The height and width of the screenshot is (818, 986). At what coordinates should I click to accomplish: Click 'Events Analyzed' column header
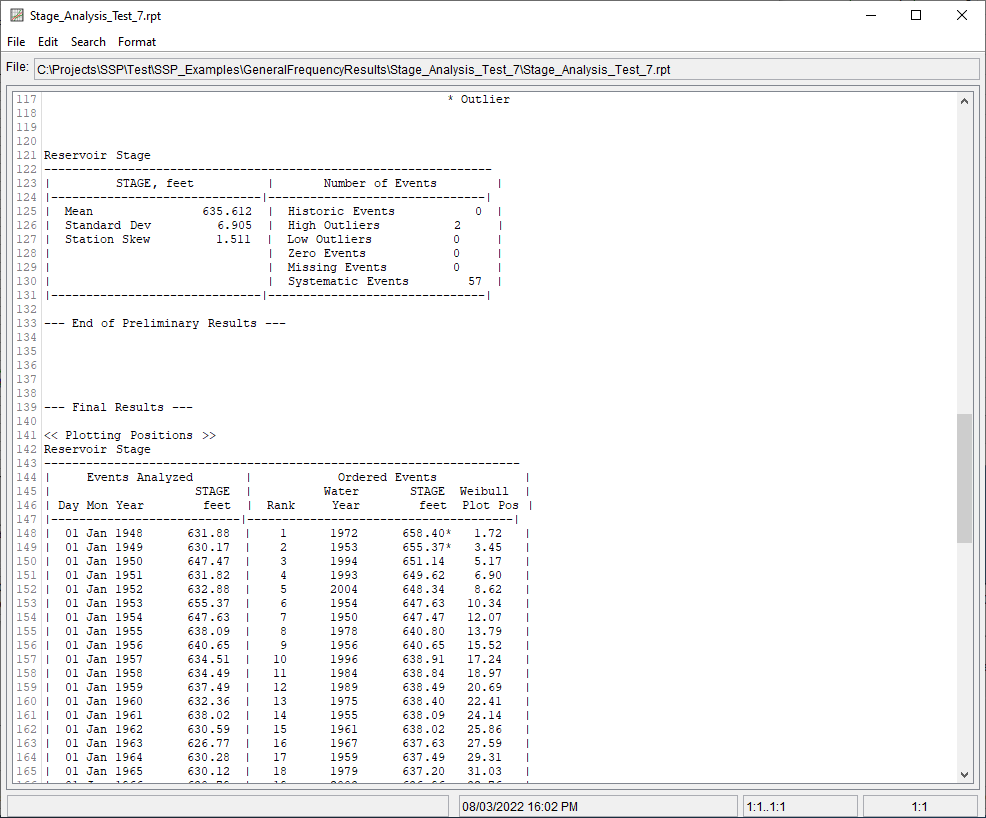(140, 477)
